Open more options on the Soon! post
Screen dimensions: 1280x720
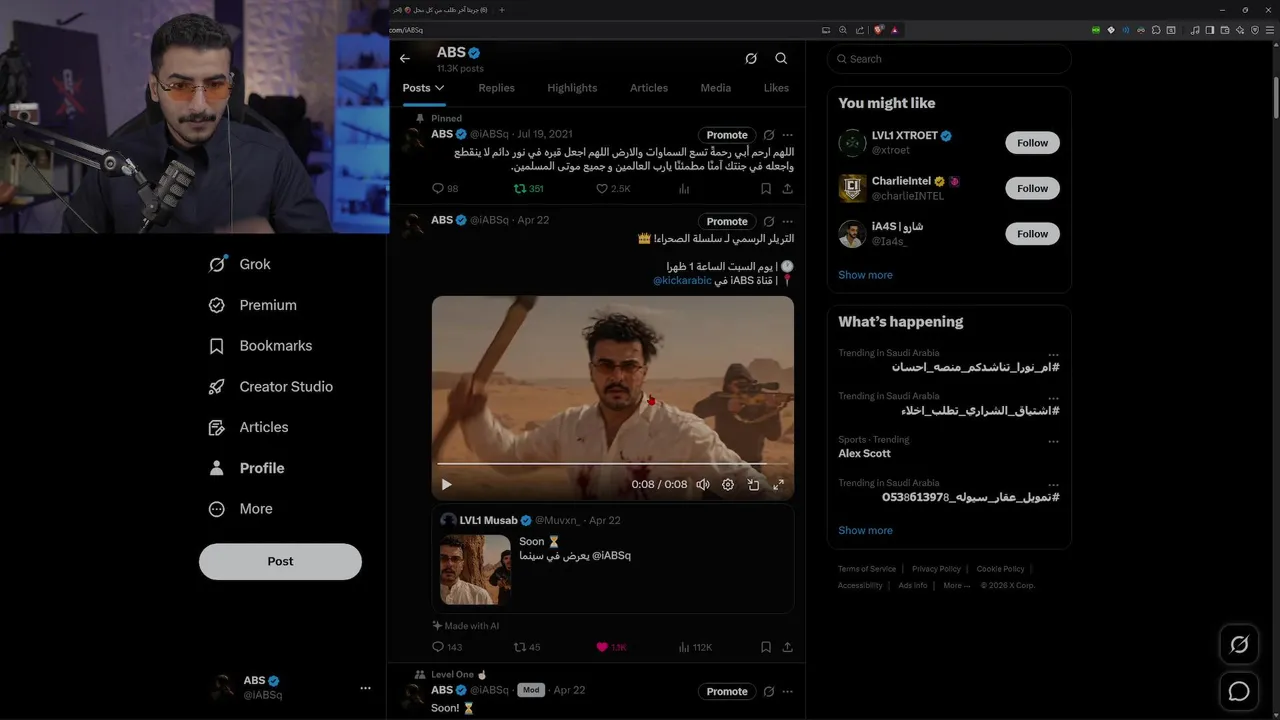(x=788, y=691)
